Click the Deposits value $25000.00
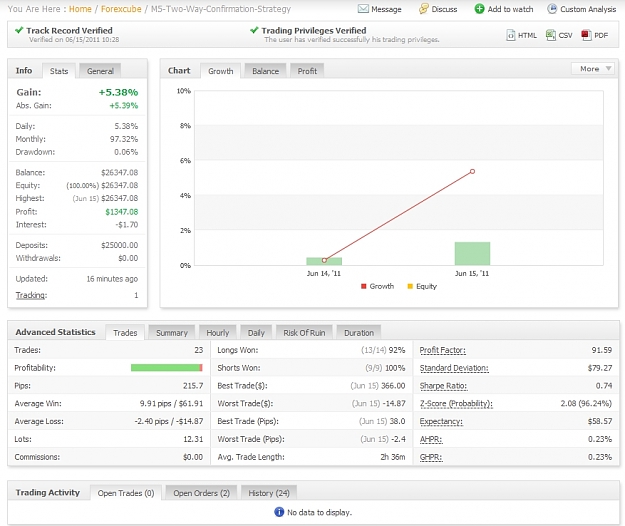Screen dimensions: 625x526 [x=120, y=245]
